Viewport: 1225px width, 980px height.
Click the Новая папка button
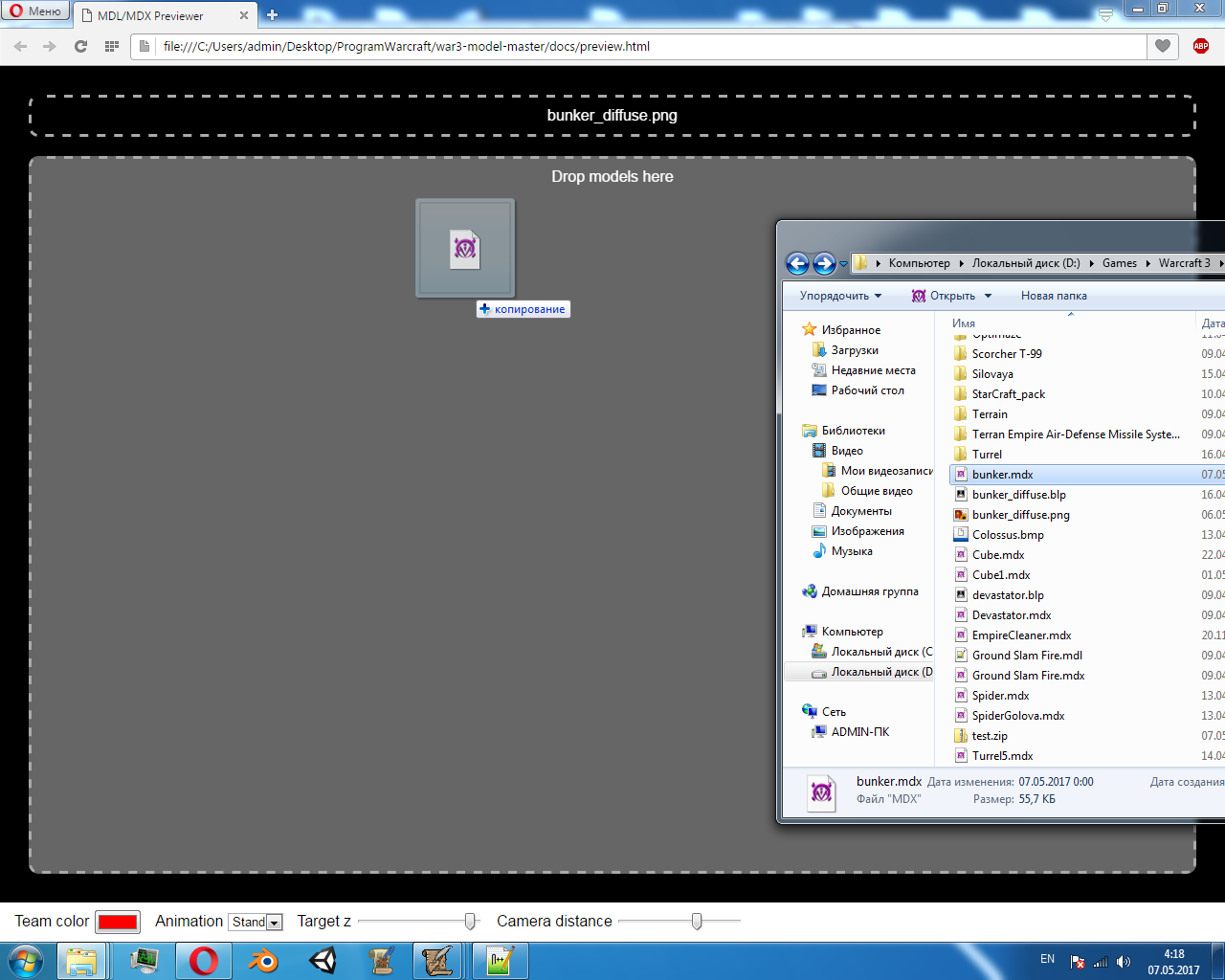1054,296
